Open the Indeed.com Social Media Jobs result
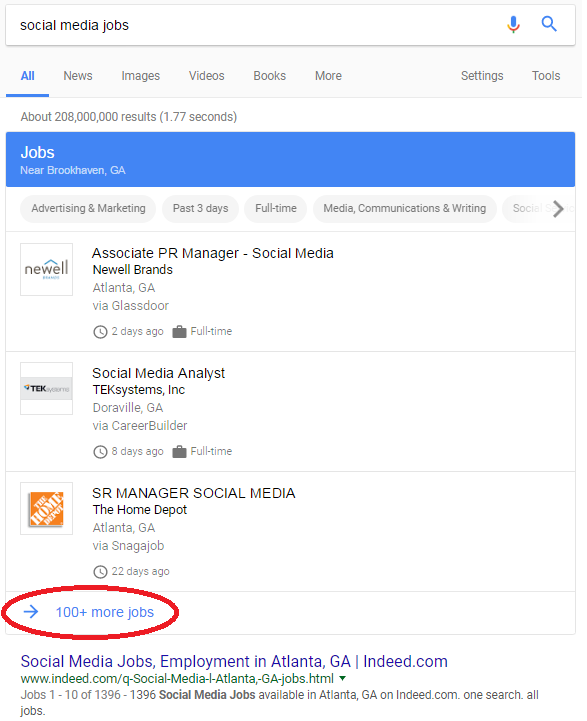The image size is (587, 721). pyautogui.click(x=234, y=661)
